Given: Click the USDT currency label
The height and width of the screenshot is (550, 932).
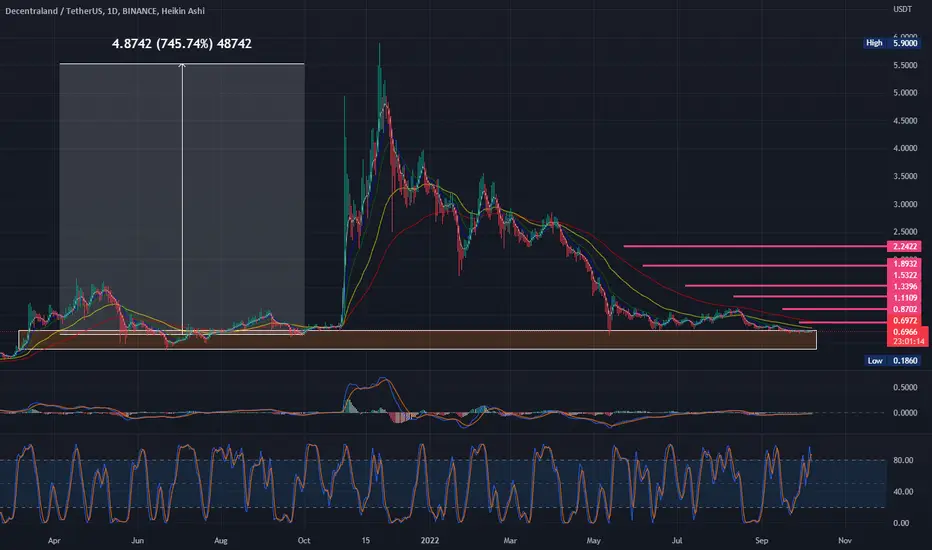Looking at the screenshot, I should click(902, 9).
